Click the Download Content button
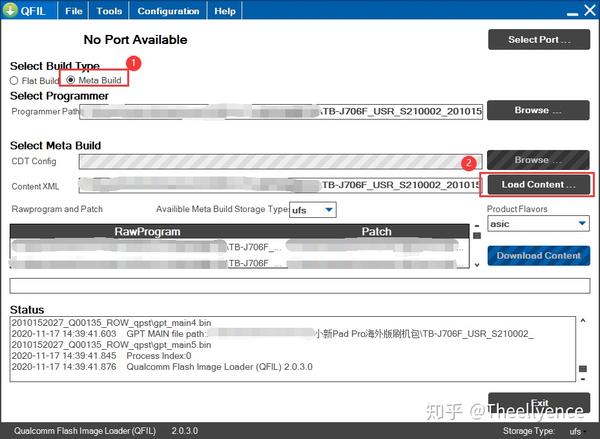The image size is (600, 439). tap(538, 256)
